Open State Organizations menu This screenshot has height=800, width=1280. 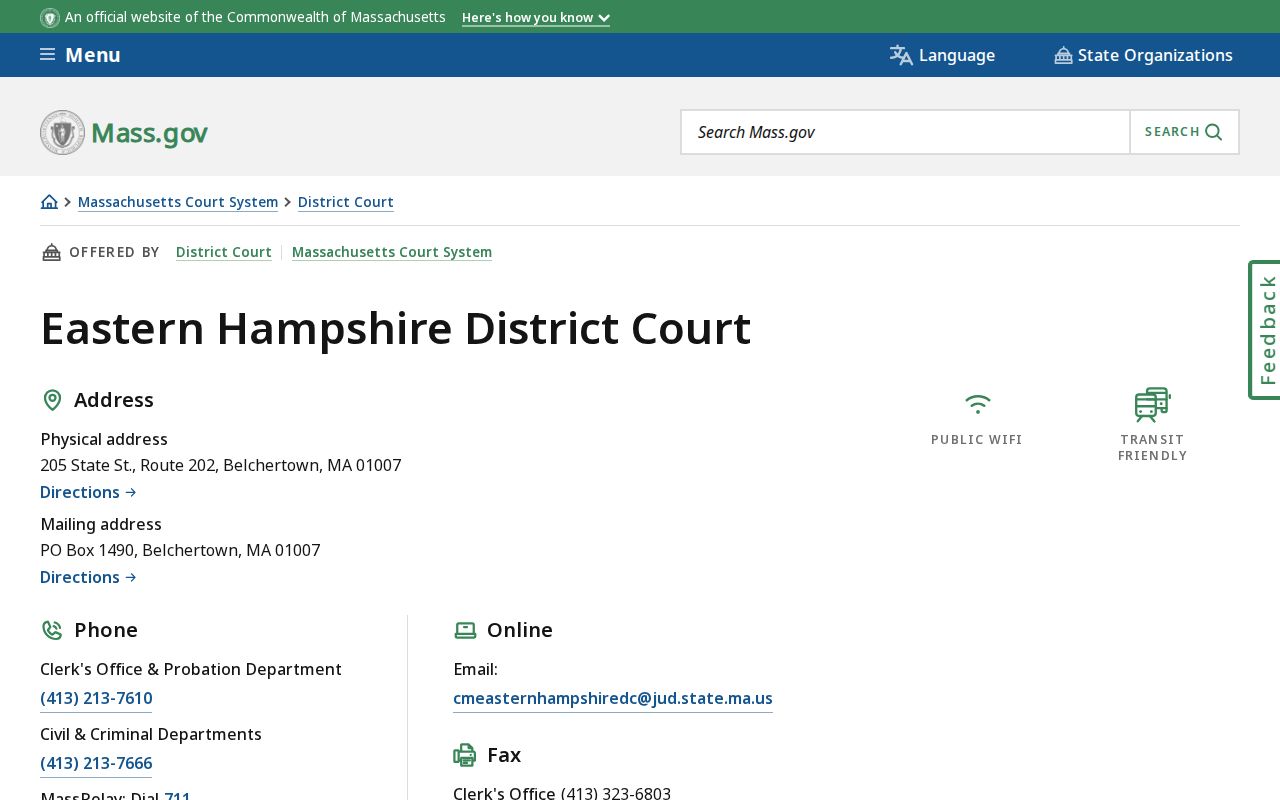1143,55
